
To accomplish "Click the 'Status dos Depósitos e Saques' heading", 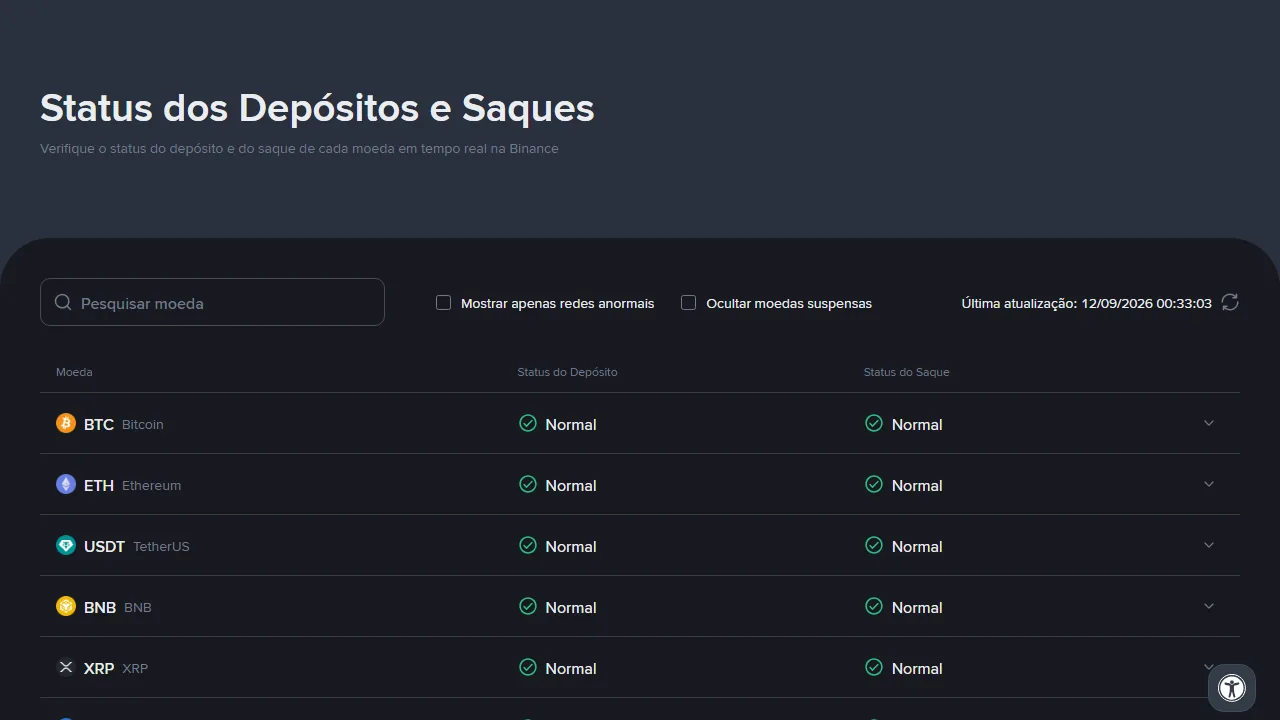I will (x=317, y=108).
